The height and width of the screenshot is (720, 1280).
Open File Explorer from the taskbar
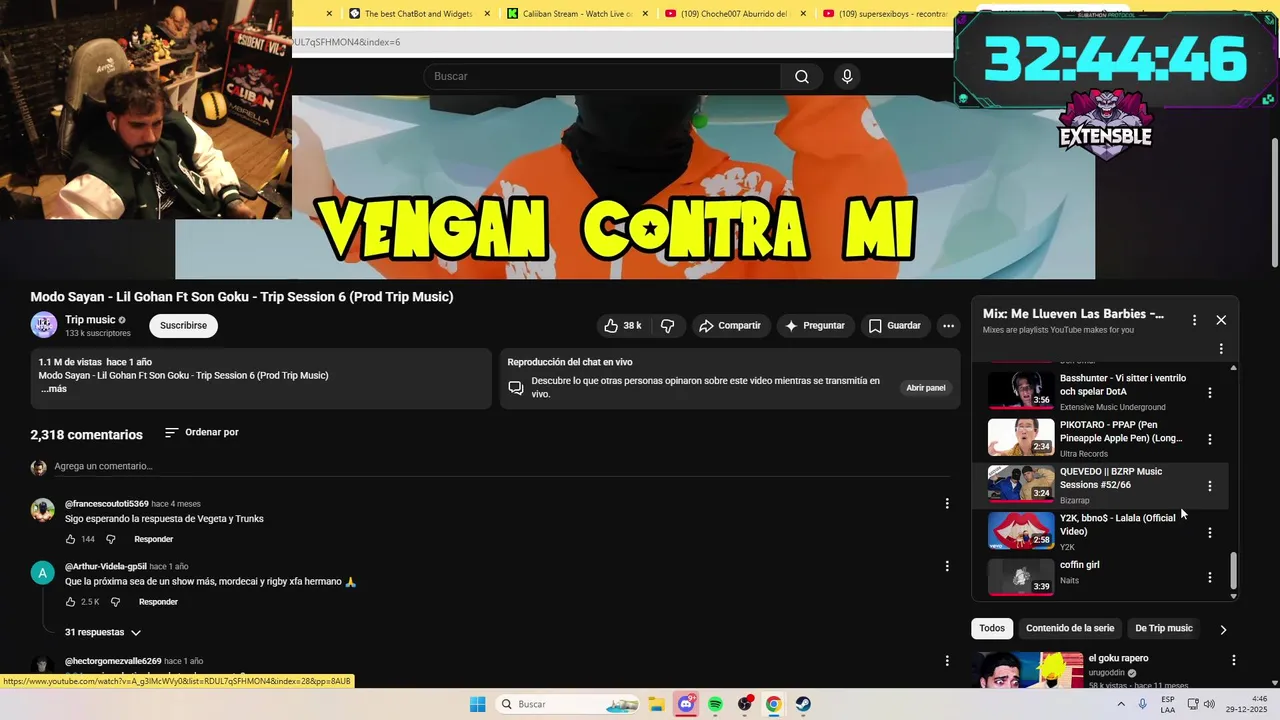(x=656, y=704)
